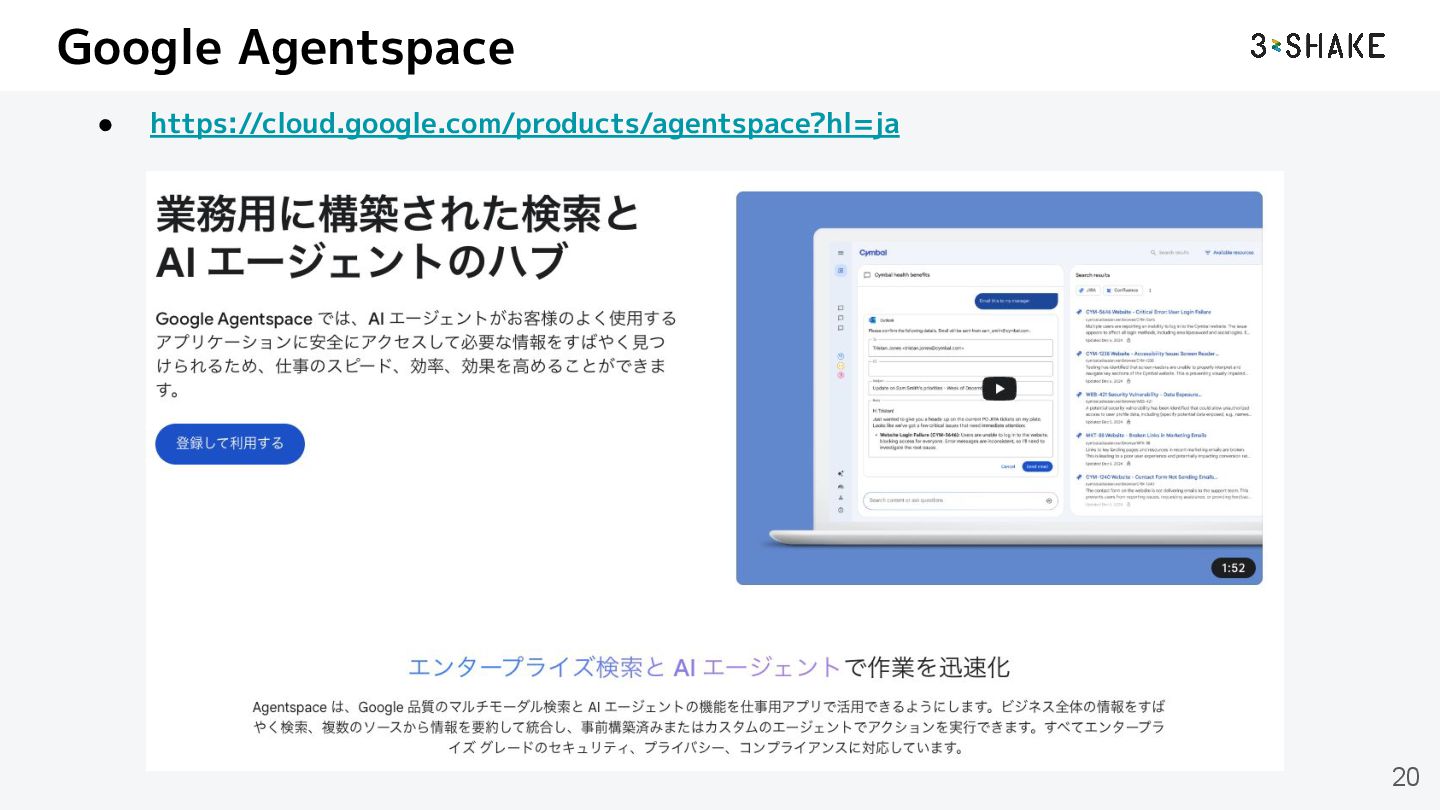1440x810 pixels.
Task: Open the Available resources filter
Action: [x=1230, y=253]
